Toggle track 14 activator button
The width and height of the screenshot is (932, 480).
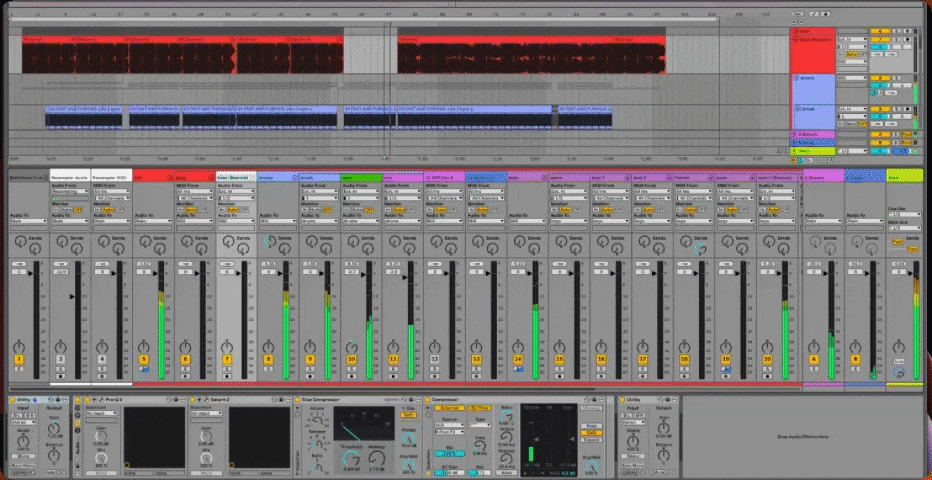point(518,358)
